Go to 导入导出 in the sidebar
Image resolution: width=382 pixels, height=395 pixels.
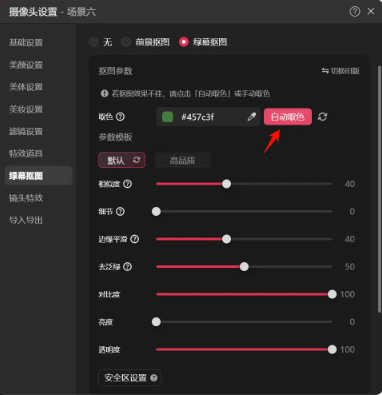(26, 220)
